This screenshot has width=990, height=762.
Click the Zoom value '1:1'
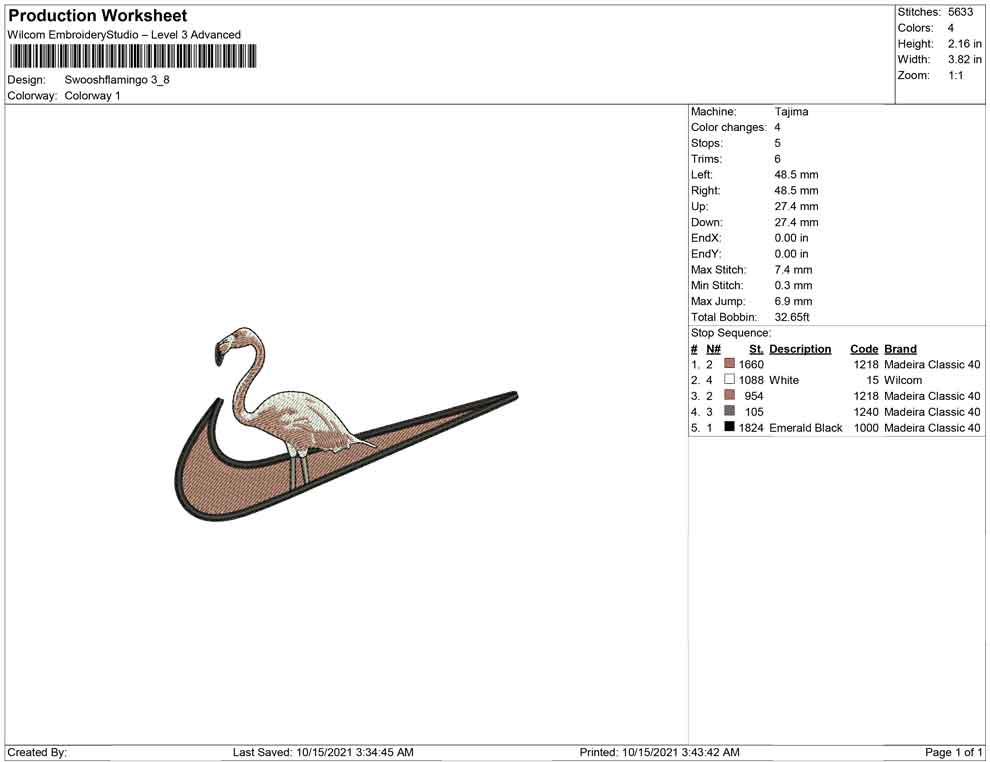click(x=956, y=75)
